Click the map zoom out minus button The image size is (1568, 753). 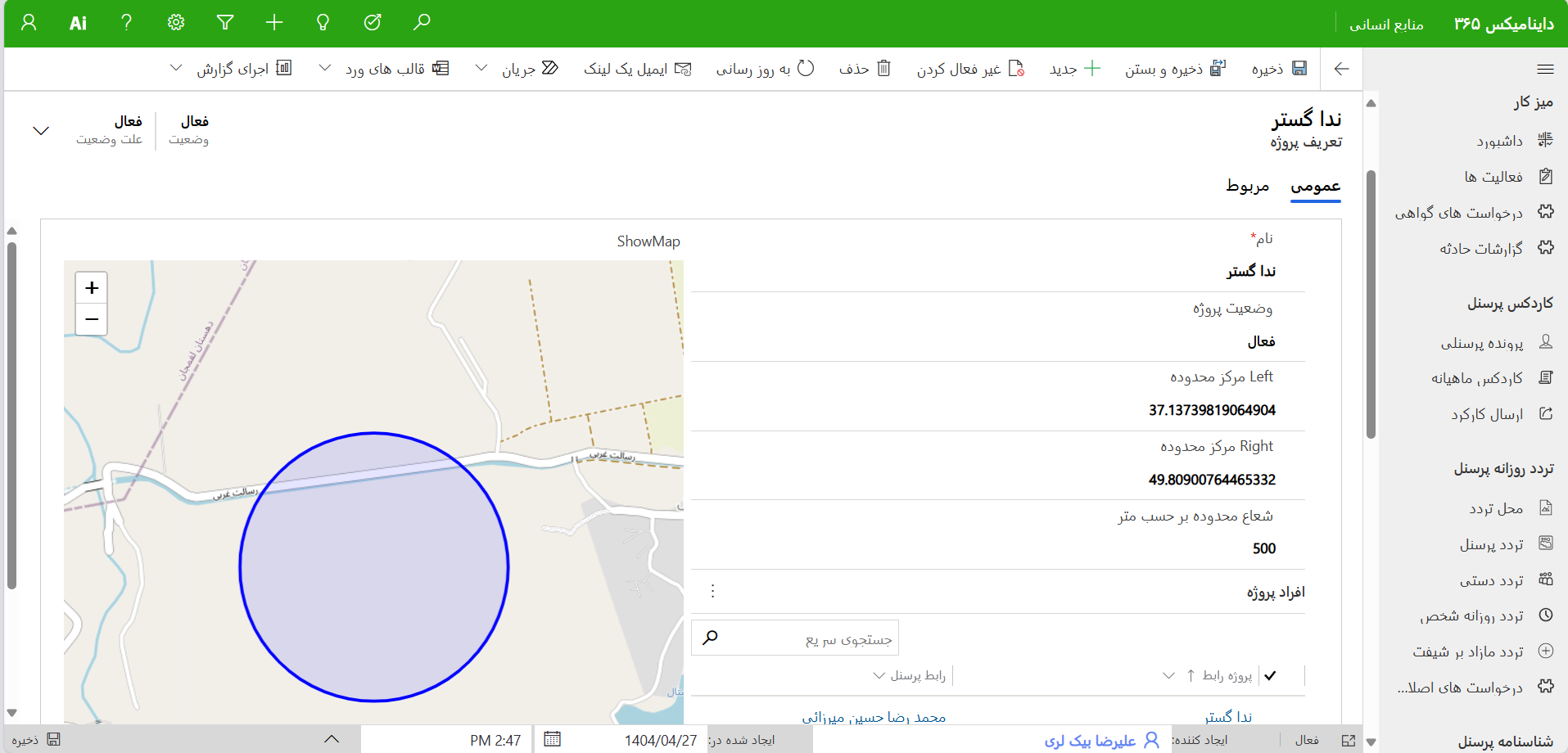92,319
